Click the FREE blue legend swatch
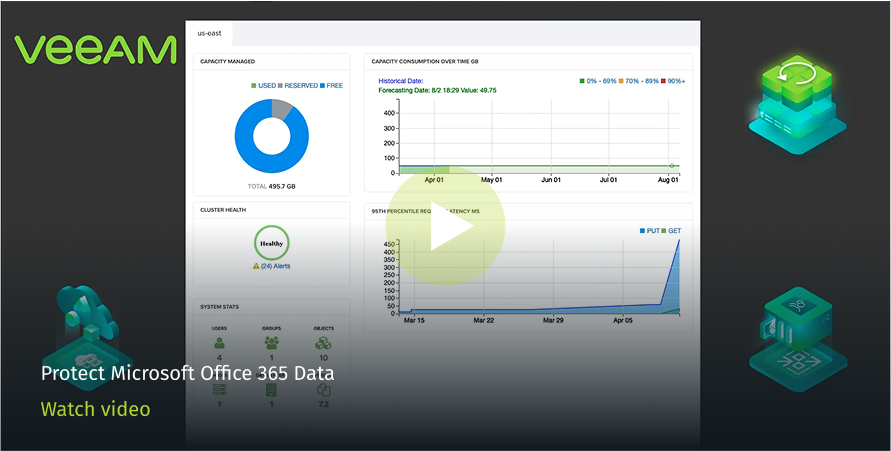Screen dimensions: 891x451 tap(322, 86)
